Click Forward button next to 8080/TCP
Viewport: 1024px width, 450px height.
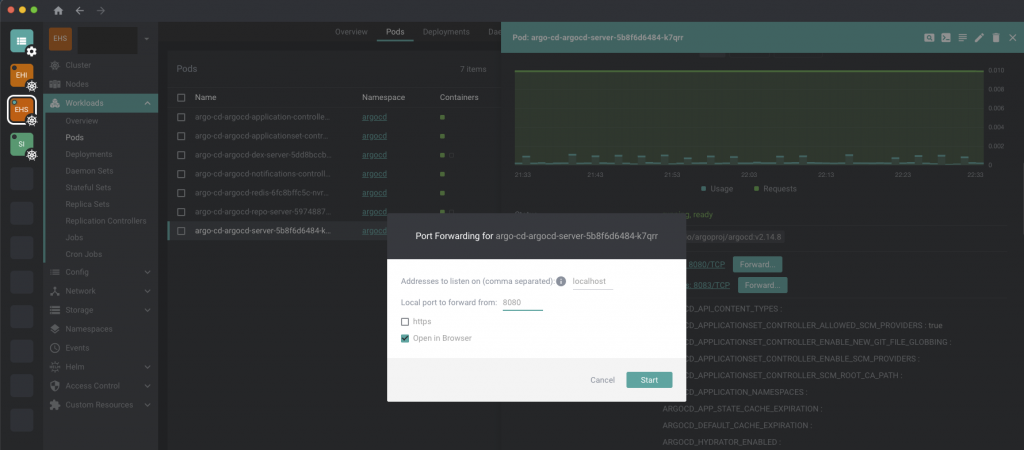point(758,265)
